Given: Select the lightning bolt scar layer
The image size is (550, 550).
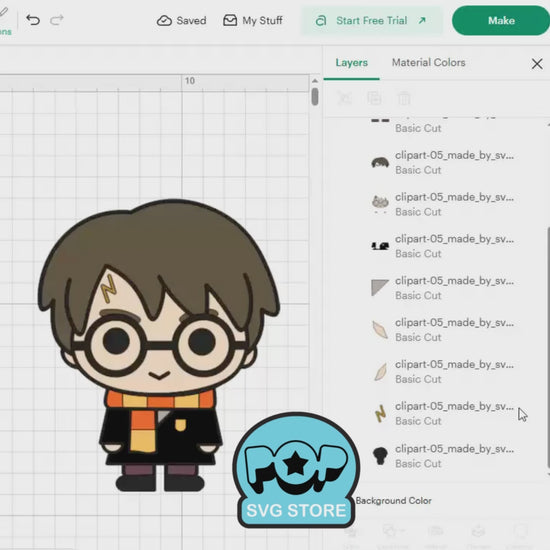Looking at the screenshot, I should pos(443,414).
